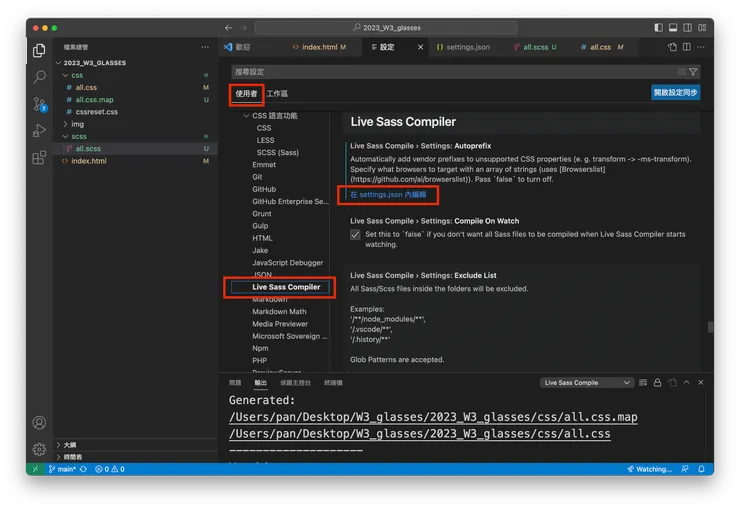Click the Manage gear icon
Screen dimensions: 740x510
(39, 449)
